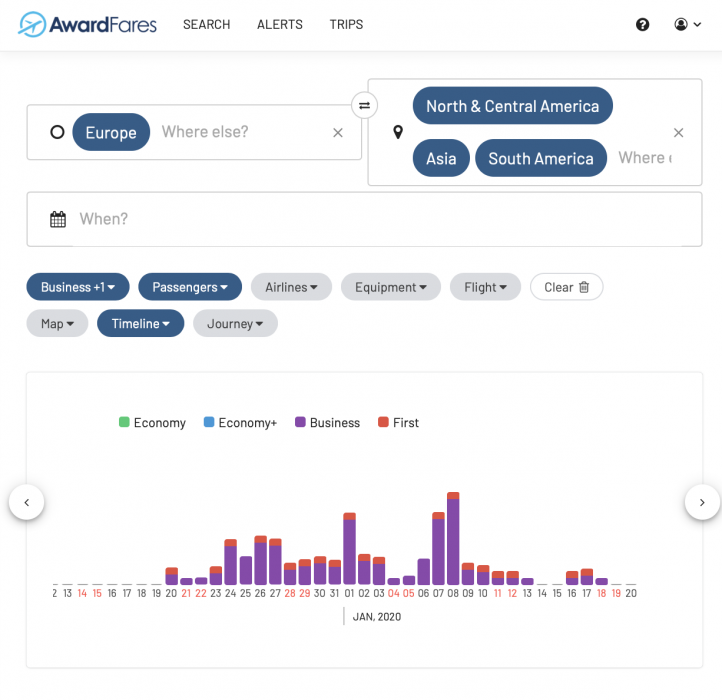Expand the Business +1 cabin dropdown
Viewport: 722px width, 700px height.
(78, 287)
